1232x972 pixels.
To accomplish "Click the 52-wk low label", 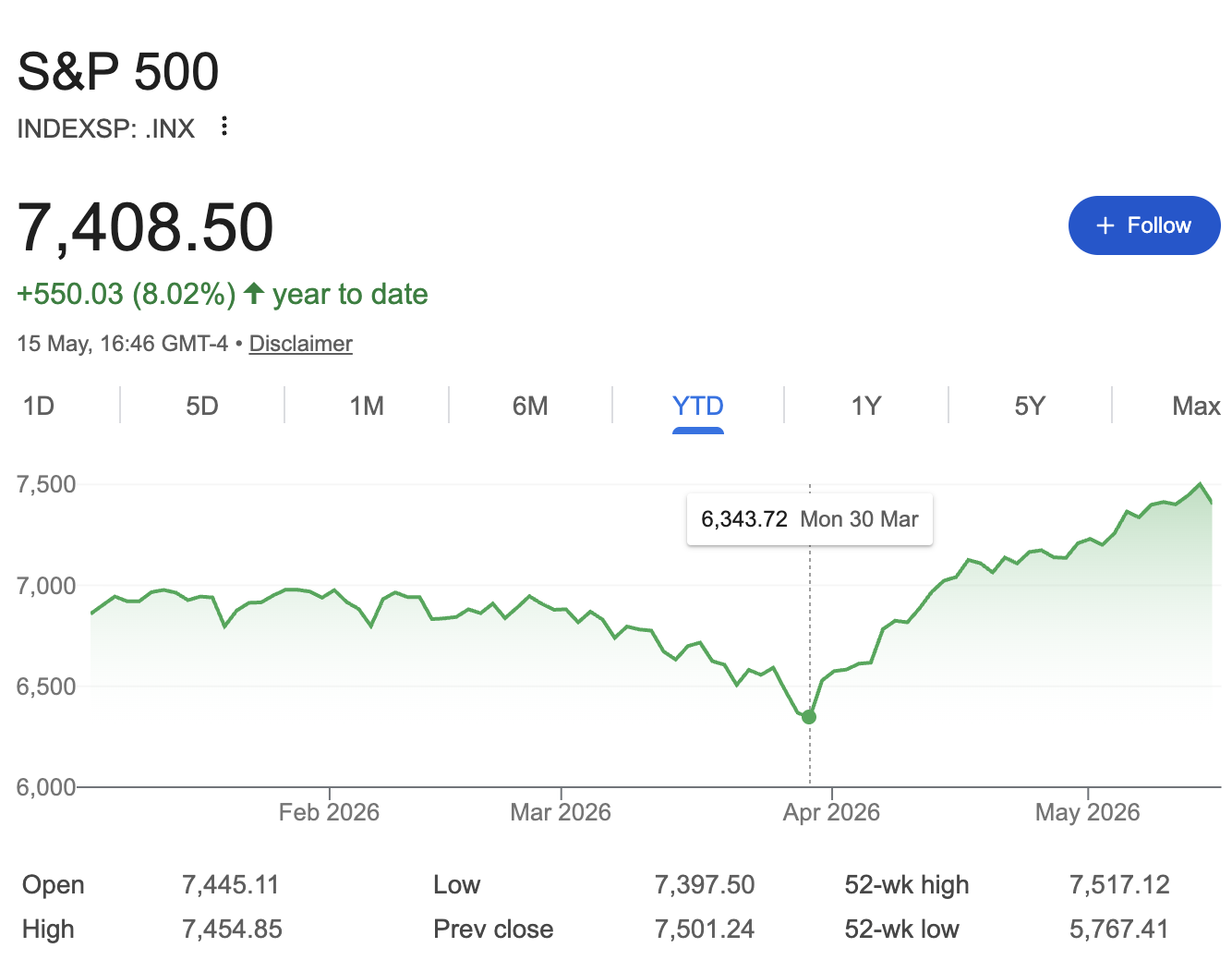I will click(901, 929).
